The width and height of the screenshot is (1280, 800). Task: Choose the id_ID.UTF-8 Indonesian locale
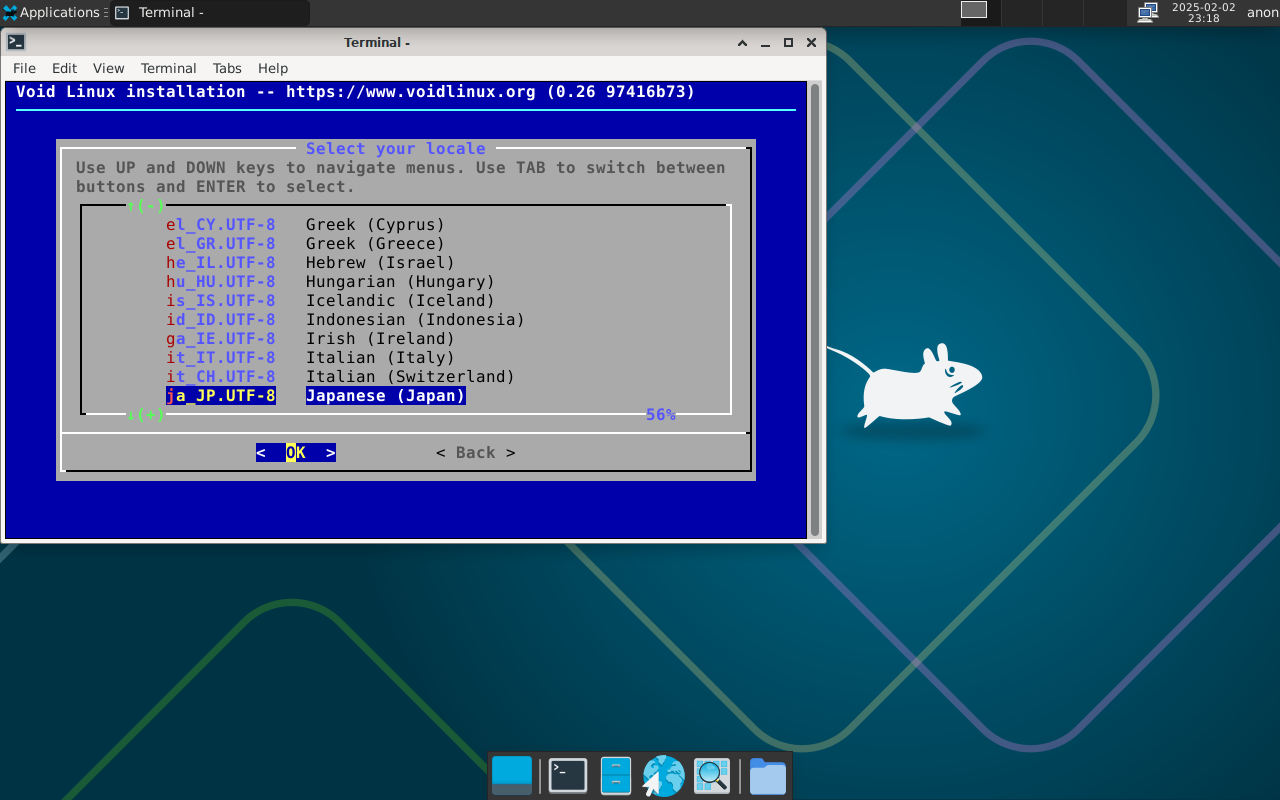[346, 320]
